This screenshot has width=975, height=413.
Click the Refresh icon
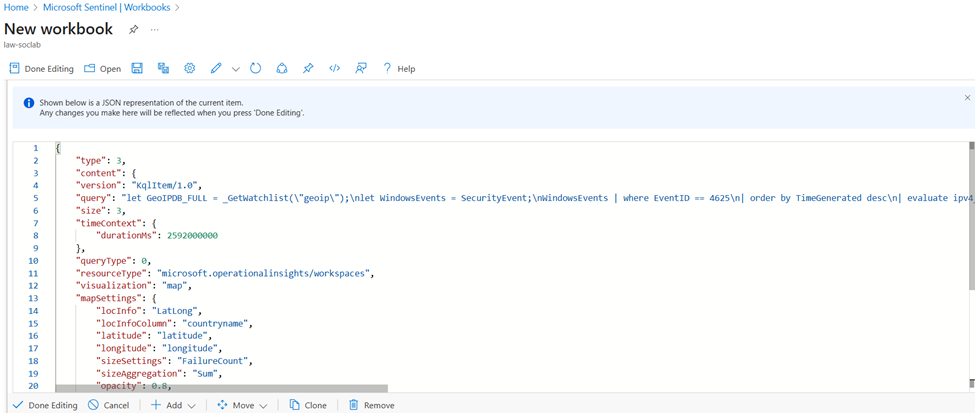tap(255, 68)
